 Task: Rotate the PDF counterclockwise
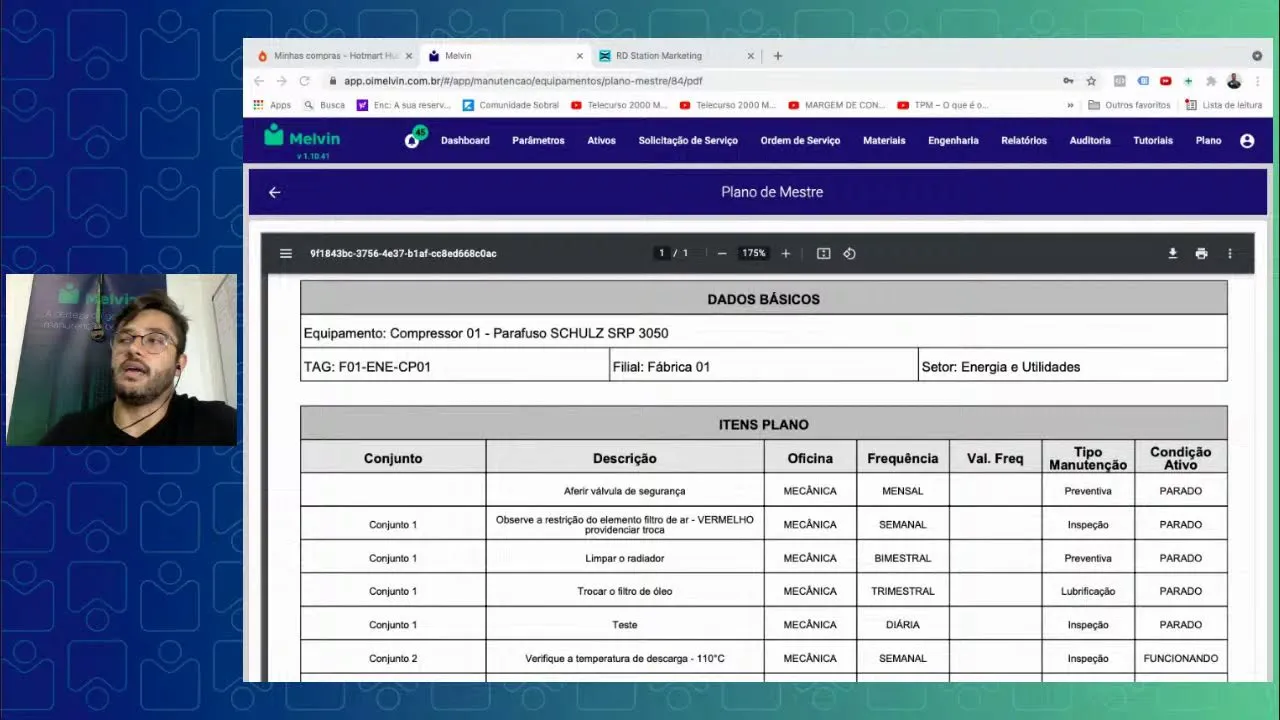849,253
